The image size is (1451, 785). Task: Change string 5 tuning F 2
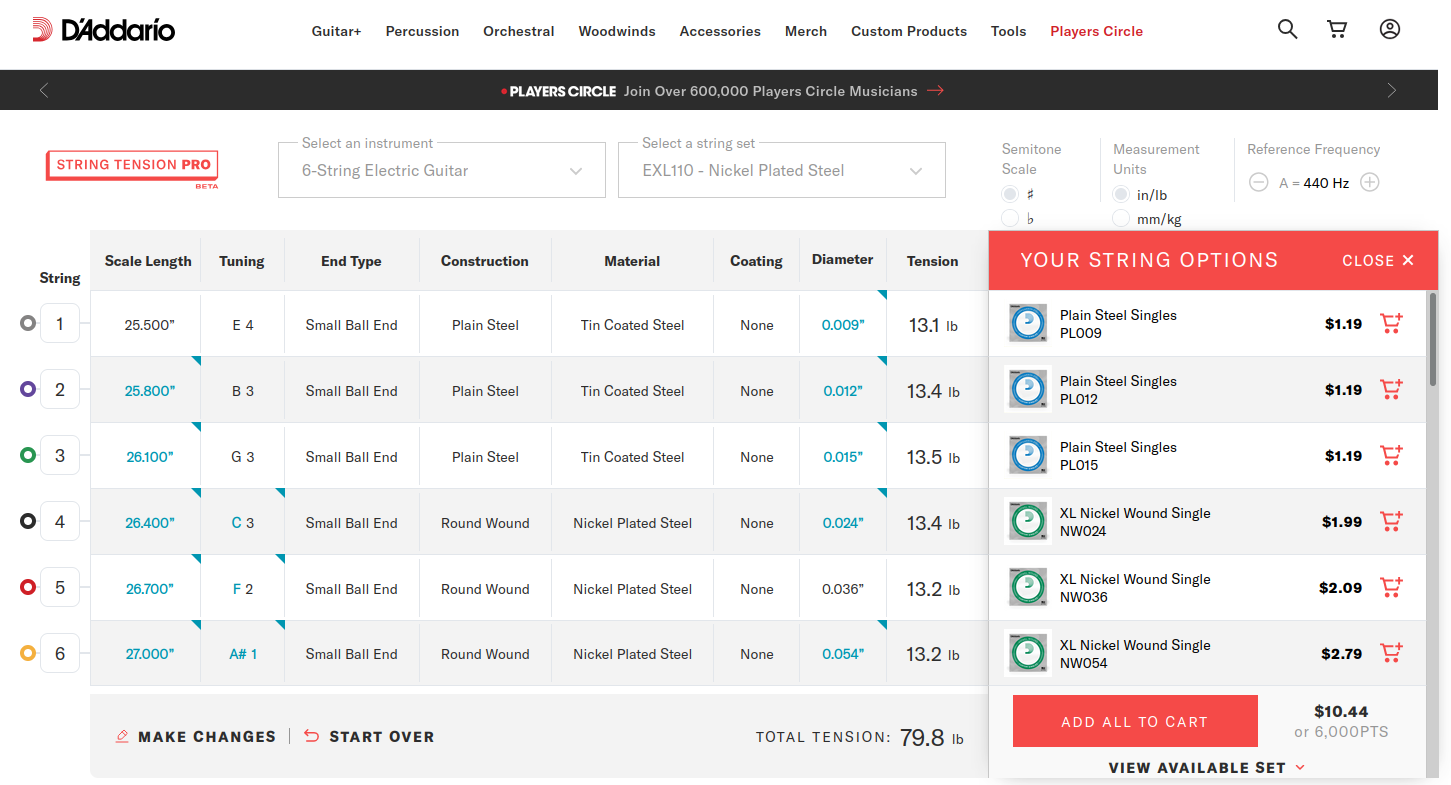click(x=243, y=589)
